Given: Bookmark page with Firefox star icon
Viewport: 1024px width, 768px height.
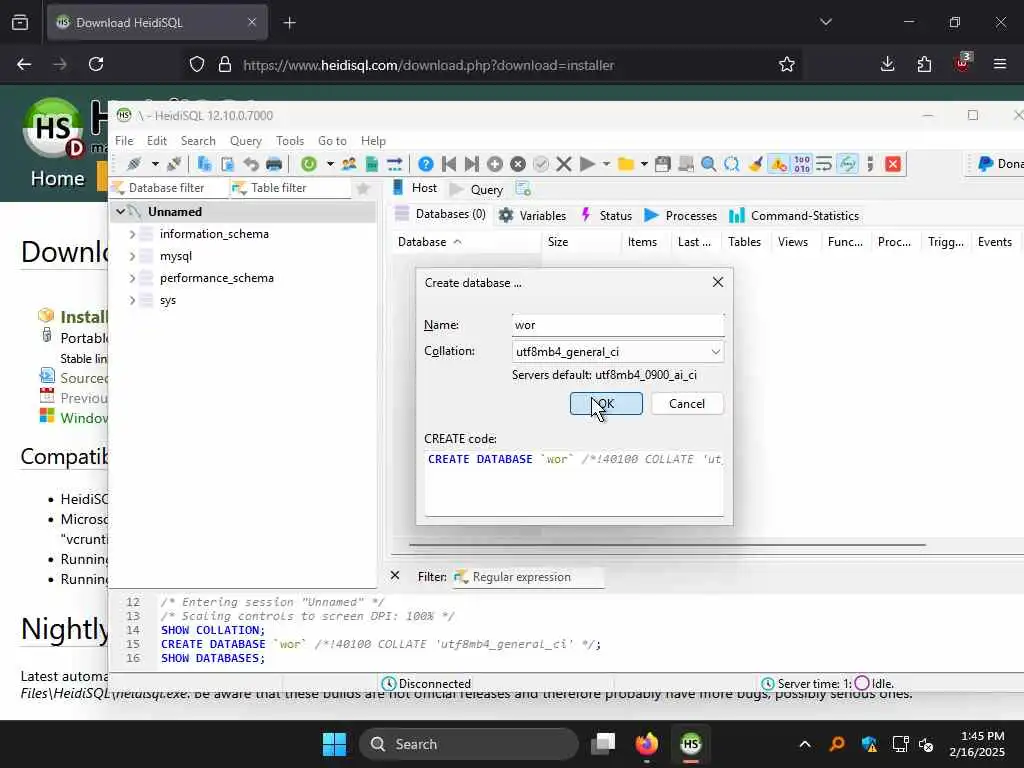Looking at the screenshot, I should pyautogui.click(x=787, y=64).
